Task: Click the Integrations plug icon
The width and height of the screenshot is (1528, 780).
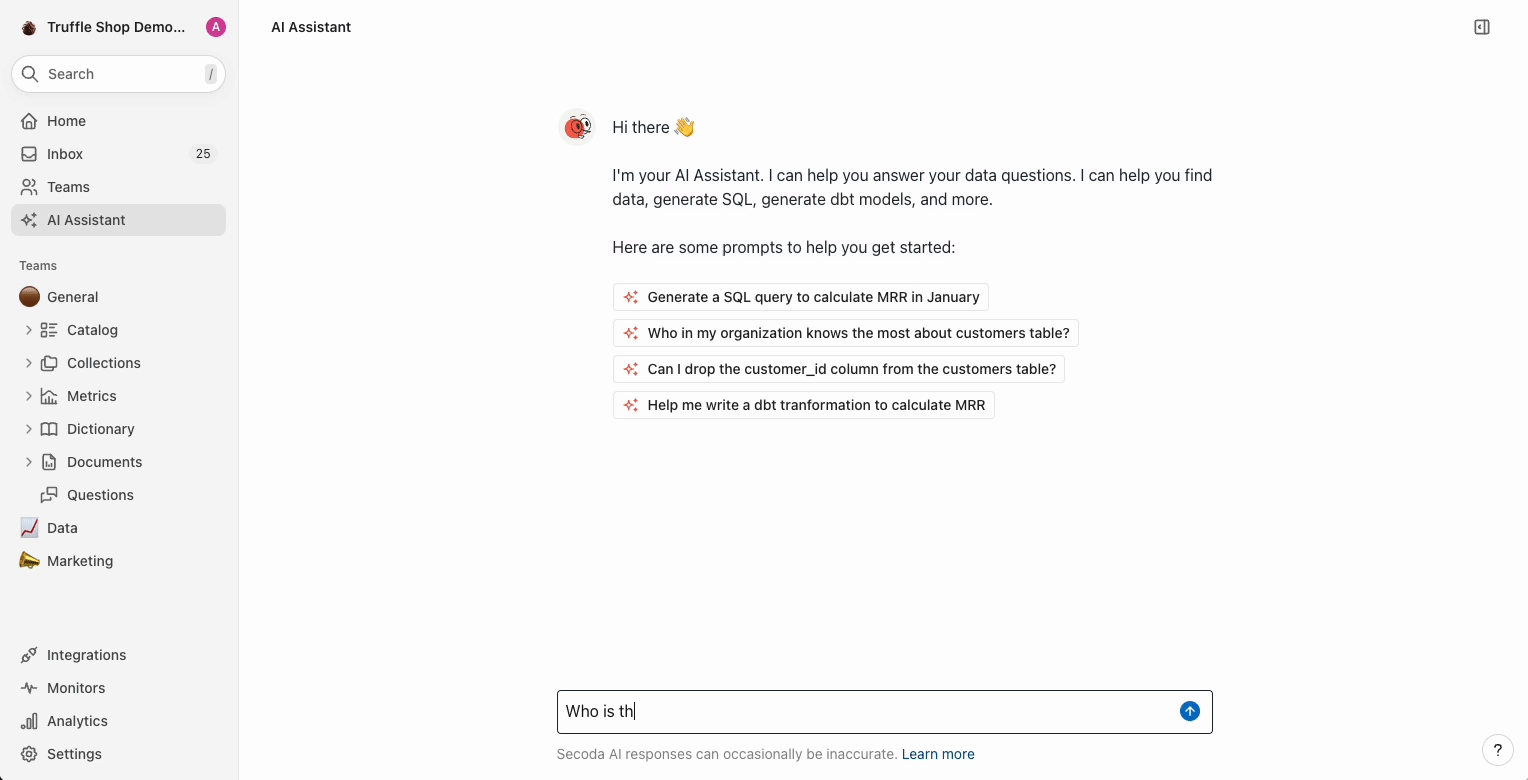Action: pos(29,655)
